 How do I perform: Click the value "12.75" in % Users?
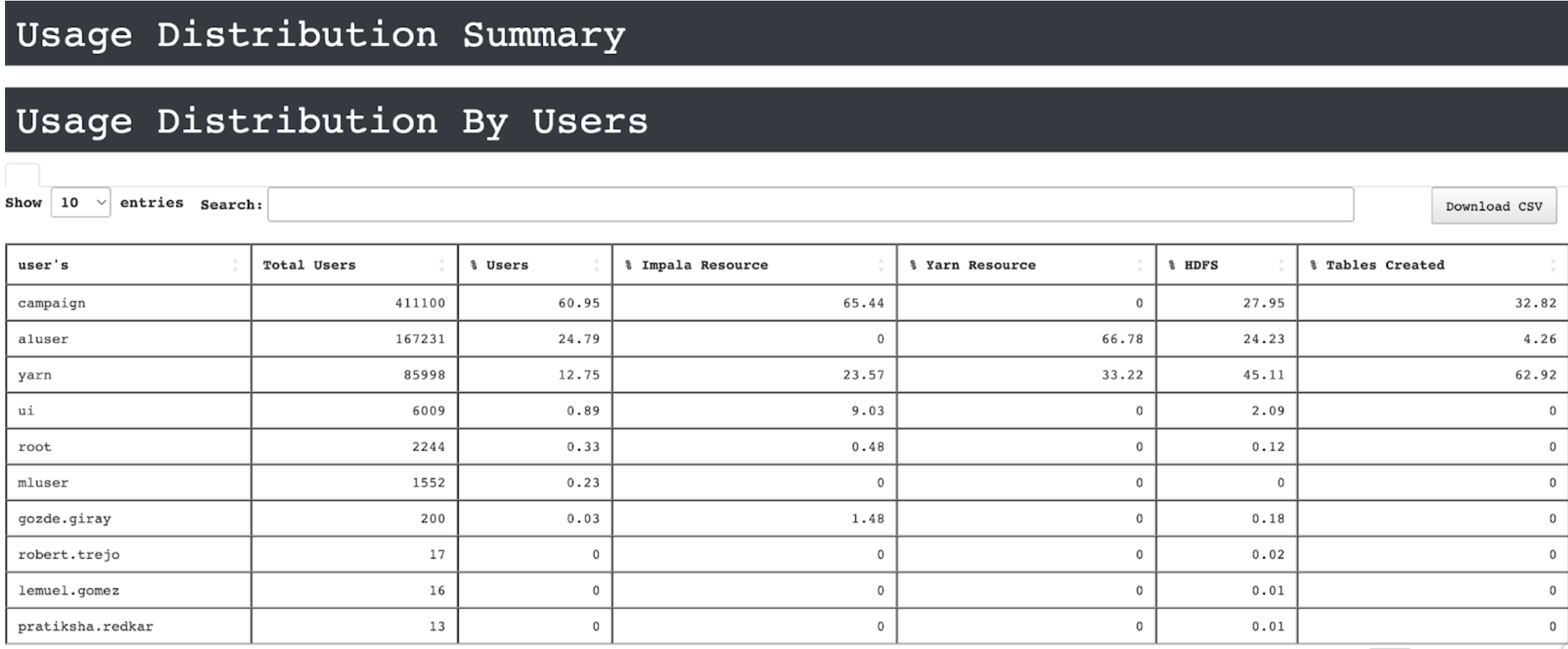tap(579, 375)
